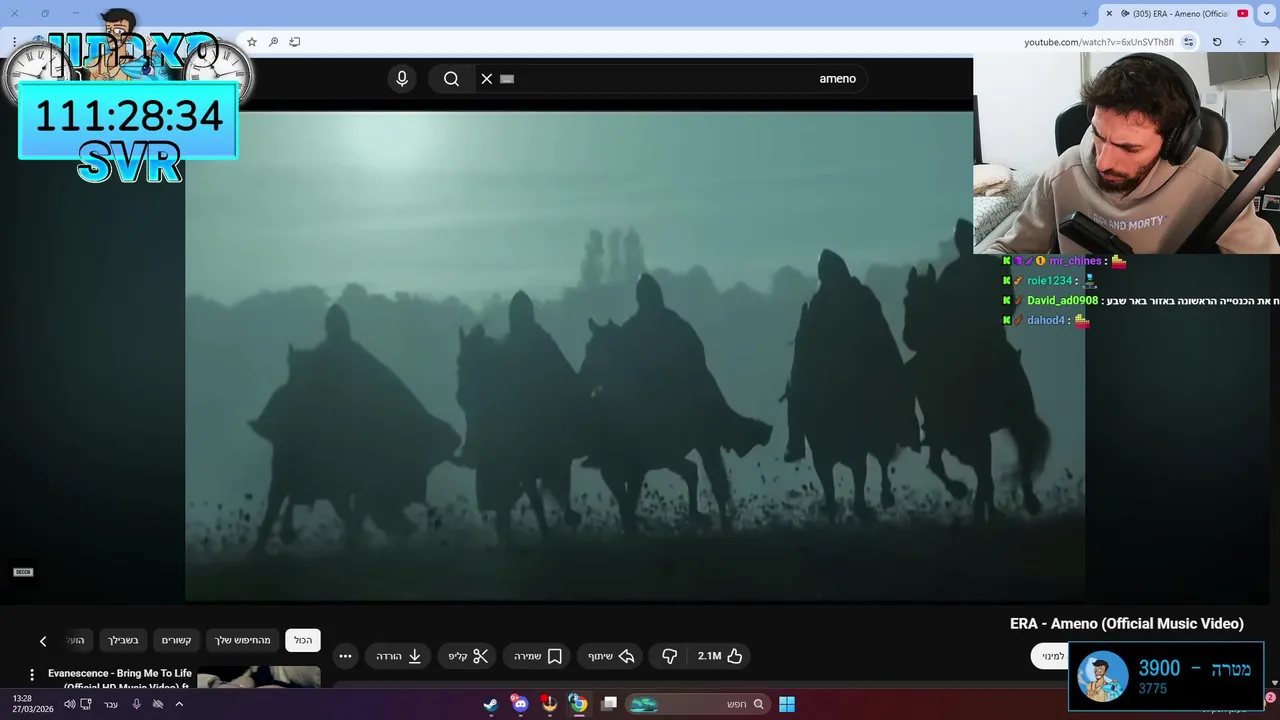This screenshot has width=1280, height=720.
Task: Select the בשבילך filter chip
Action: [124, 640]
